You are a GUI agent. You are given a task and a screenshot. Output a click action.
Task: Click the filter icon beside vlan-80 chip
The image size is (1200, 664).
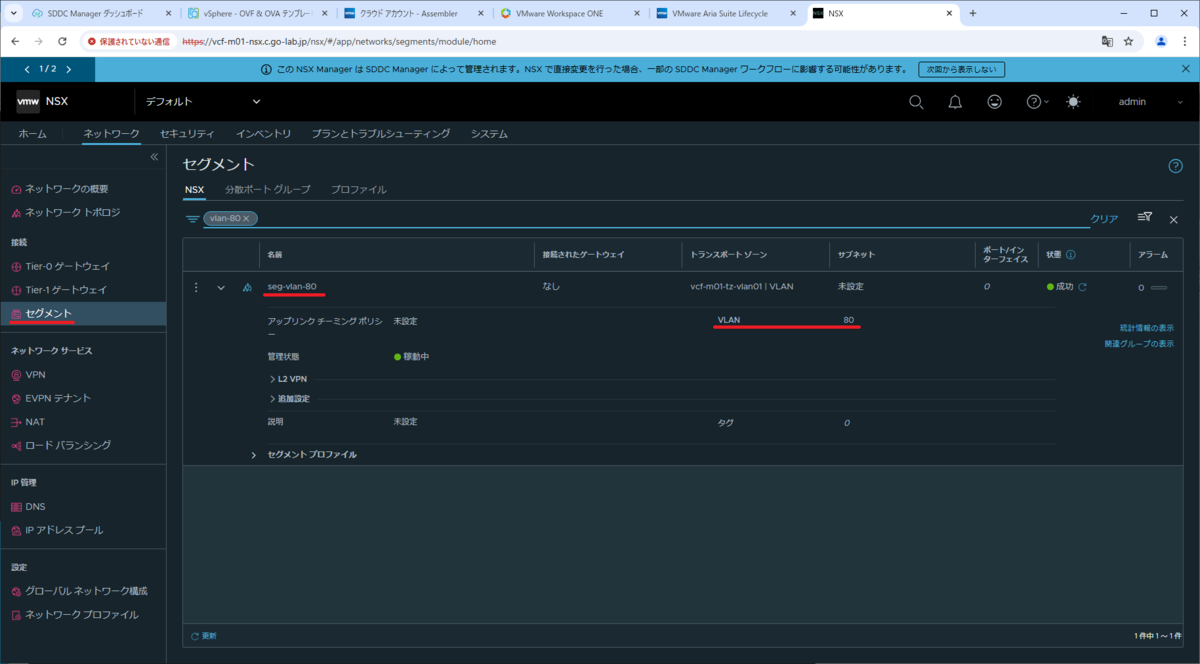click(x=192, y=218)
